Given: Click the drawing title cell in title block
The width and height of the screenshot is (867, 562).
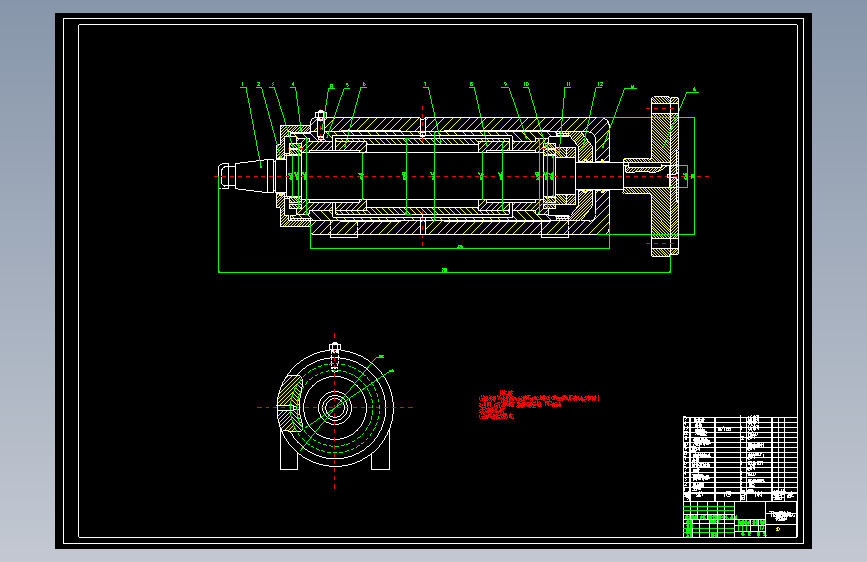Looking at the screenshot, I should tap(781, 514).
